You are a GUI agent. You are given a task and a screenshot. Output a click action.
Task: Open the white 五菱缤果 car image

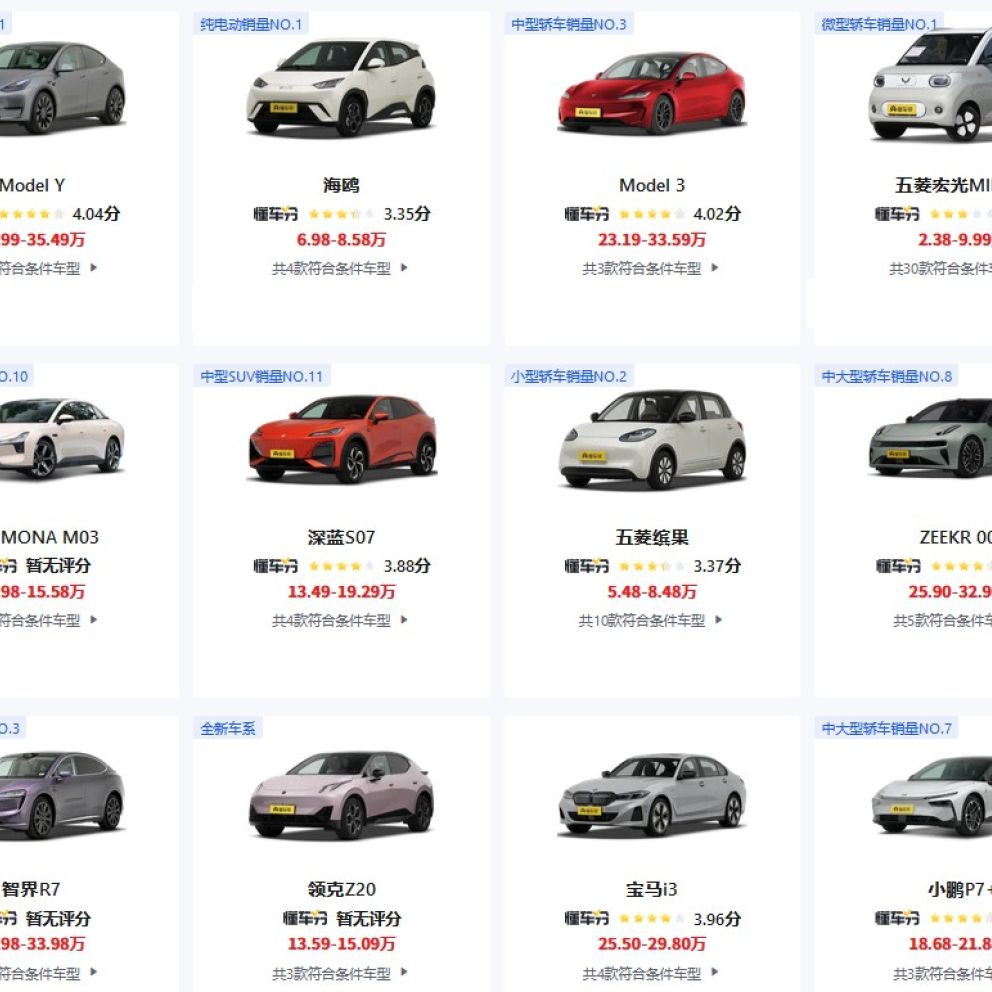tap(652, 440)
